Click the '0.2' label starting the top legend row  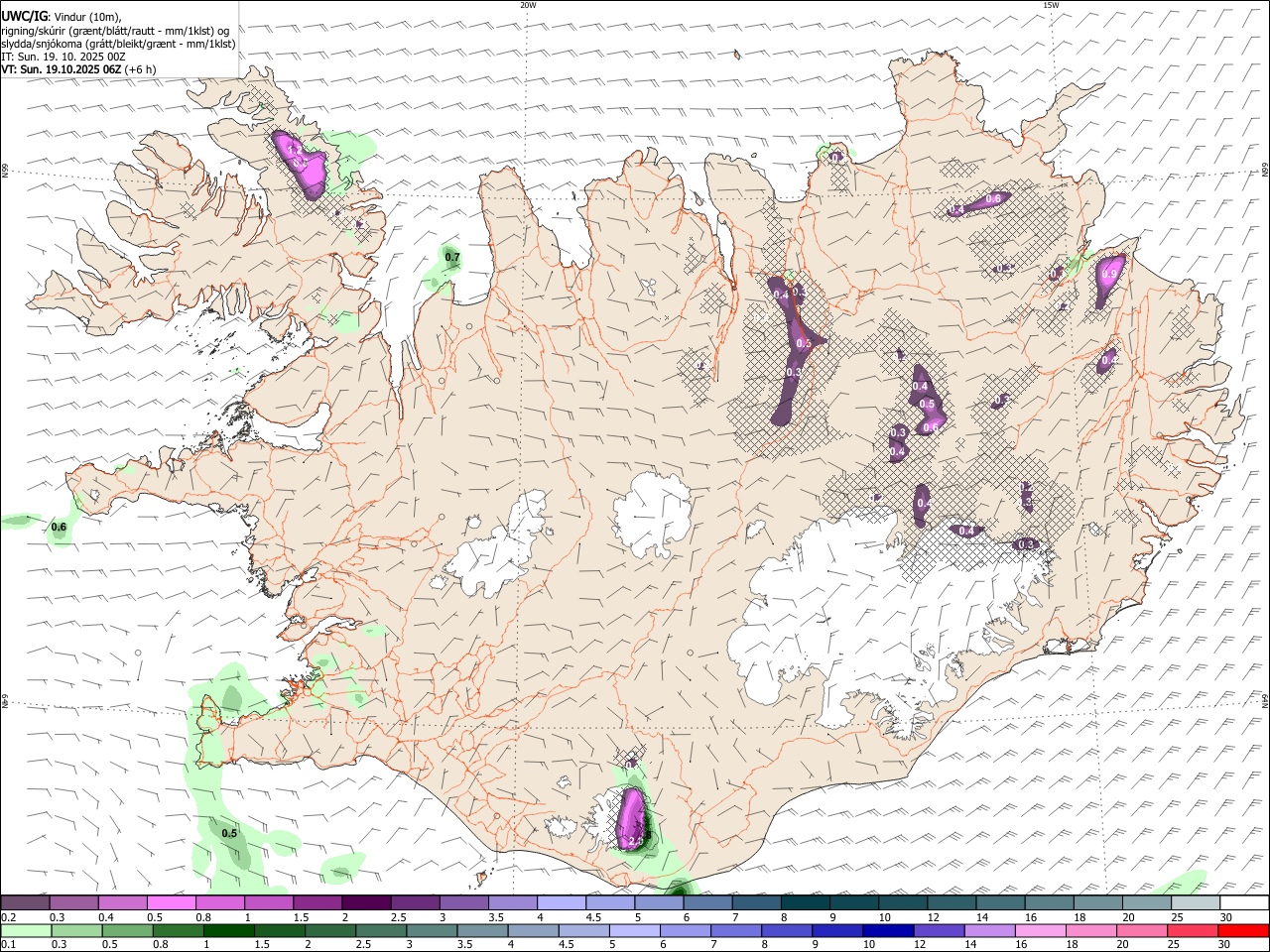click(x=9, y=917)
